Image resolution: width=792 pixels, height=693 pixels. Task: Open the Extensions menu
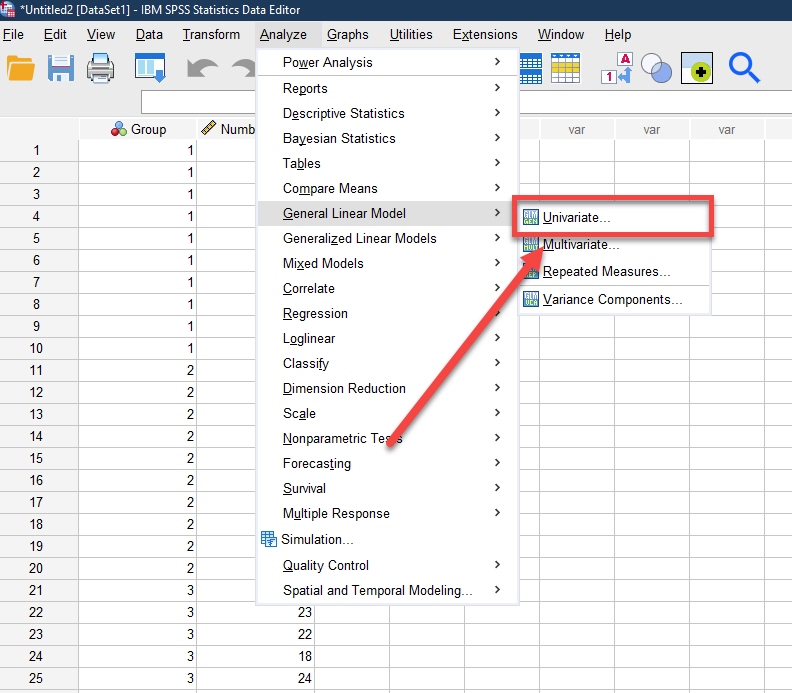pos(485,34)
